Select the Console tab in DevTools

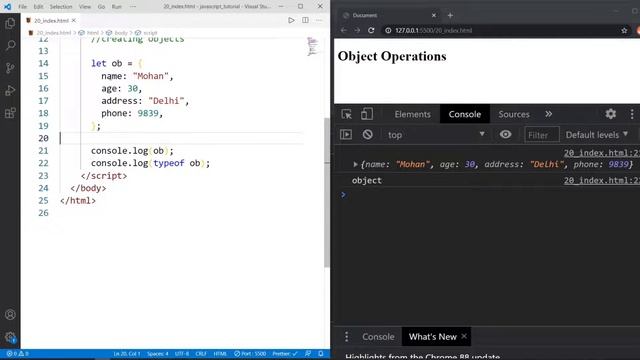464,114
